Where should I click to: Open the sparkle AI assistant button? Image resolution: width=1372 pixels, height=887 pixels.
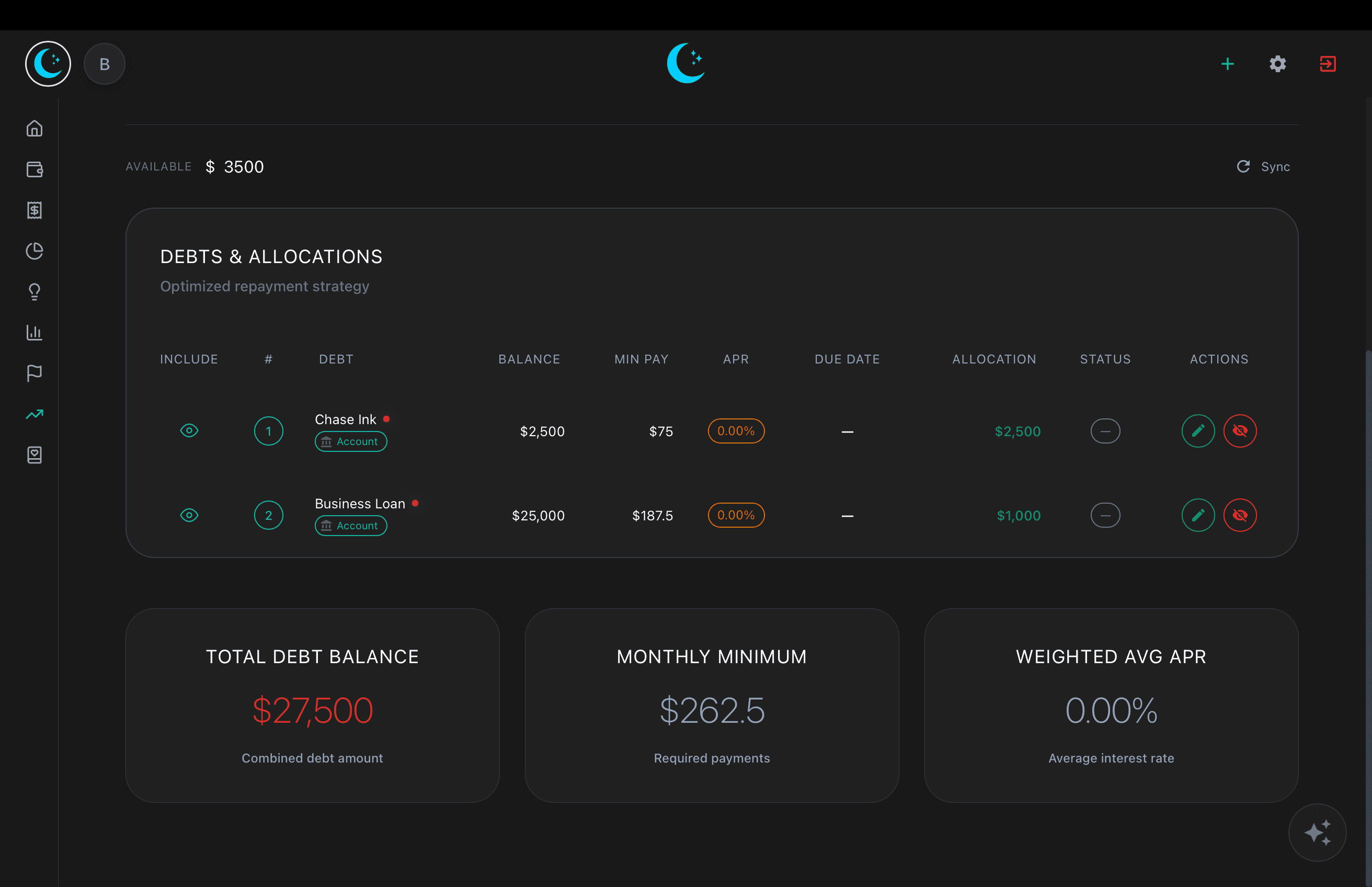1317,832
